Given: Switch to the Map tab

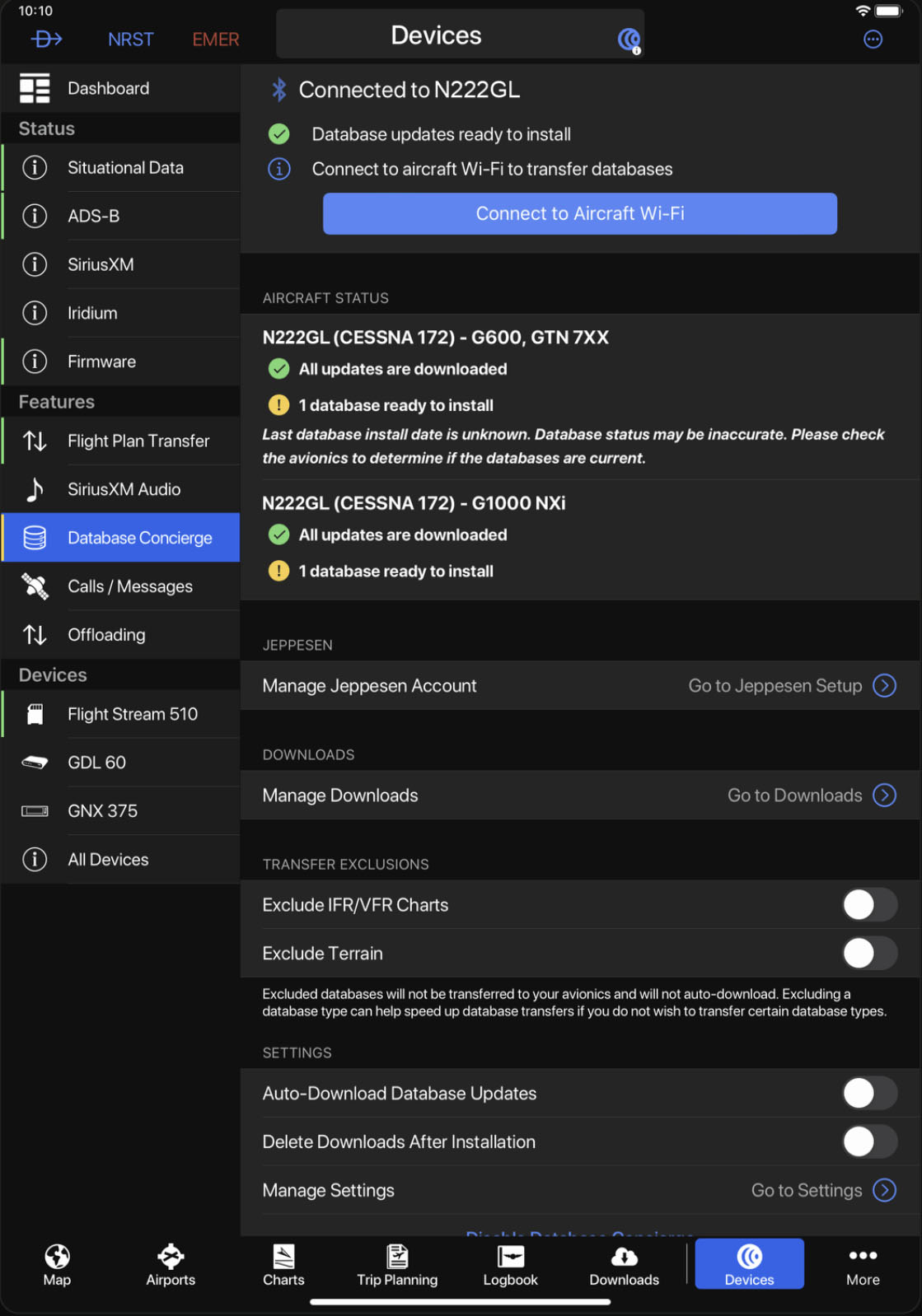Looking at the screenshot, I should [57, 1264].
